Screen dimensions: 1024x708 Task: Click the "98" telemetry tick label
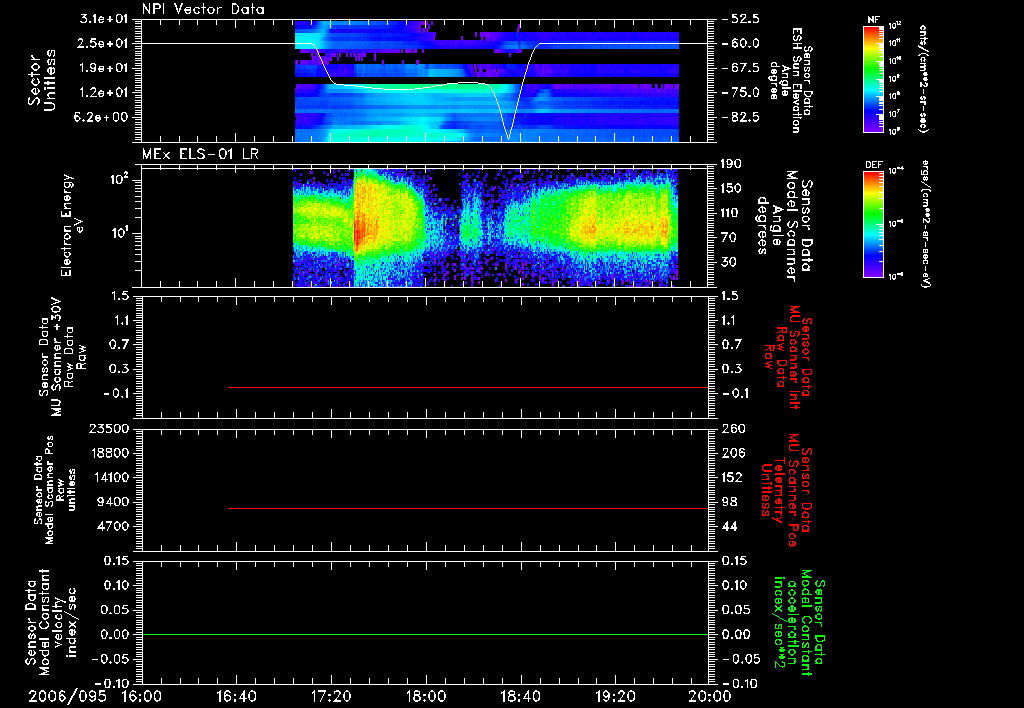click(x=729, y=502)
